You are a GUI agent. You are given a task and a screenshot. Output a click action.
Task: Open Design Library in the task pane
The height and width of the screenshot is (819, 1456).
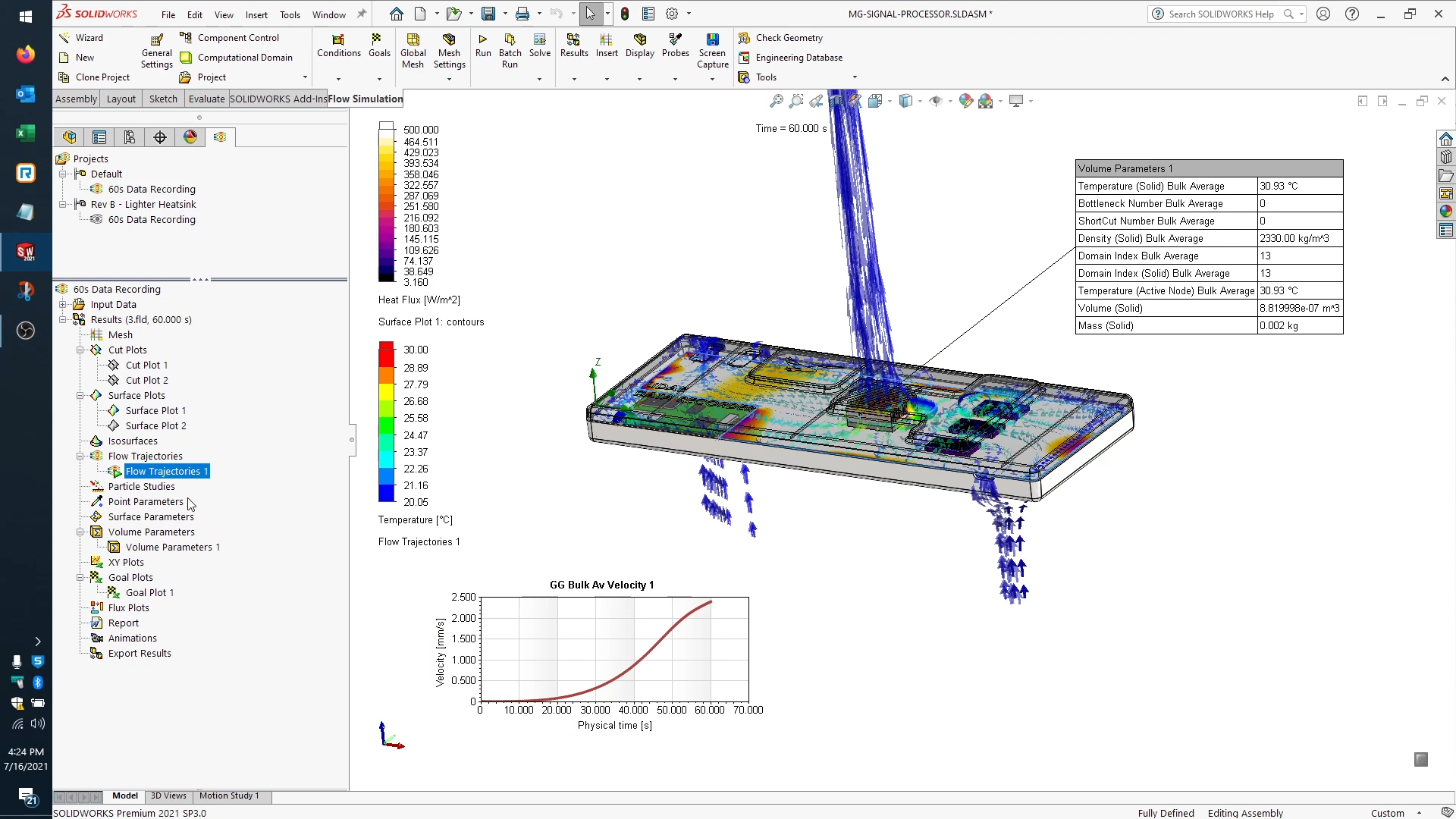click(1446, 157)
